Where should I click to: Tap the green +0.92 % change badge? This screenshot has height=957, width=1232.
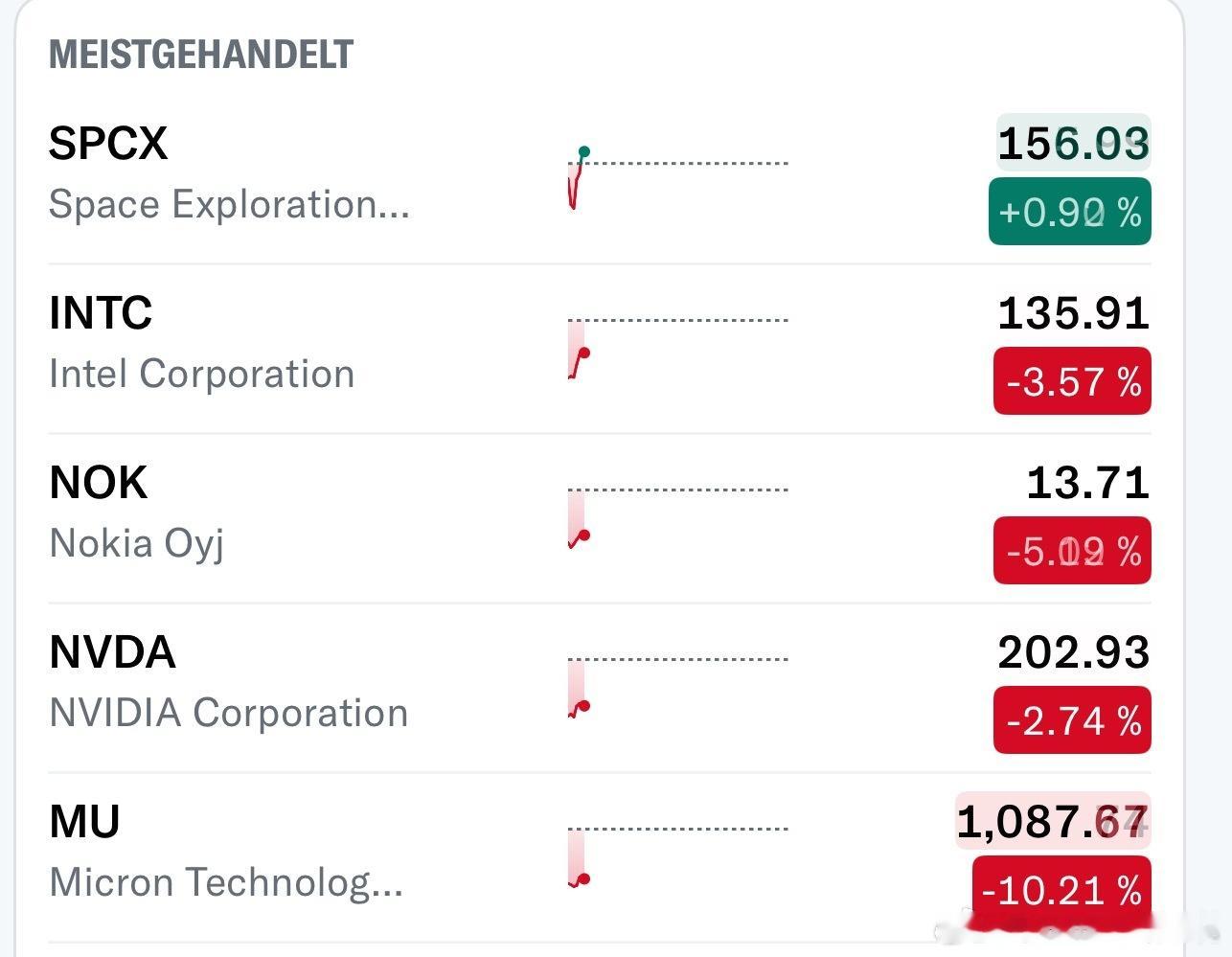(x=1070, y=212)
